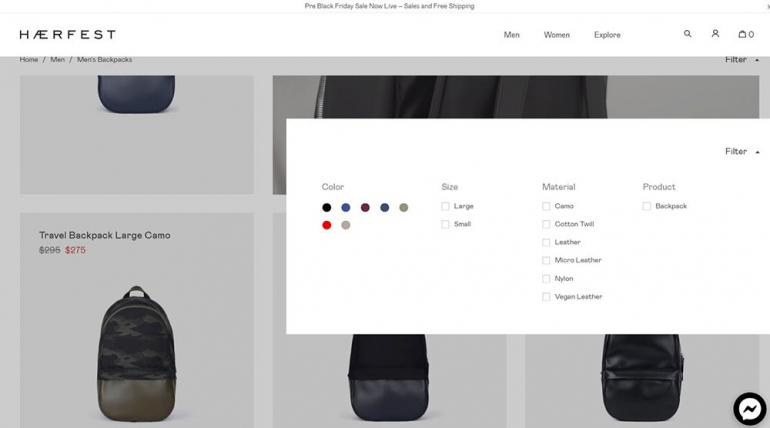Screen dimensions: 770x428
Task: Open the user account icon
Action: pyautogui.click(x=715, y=33)
